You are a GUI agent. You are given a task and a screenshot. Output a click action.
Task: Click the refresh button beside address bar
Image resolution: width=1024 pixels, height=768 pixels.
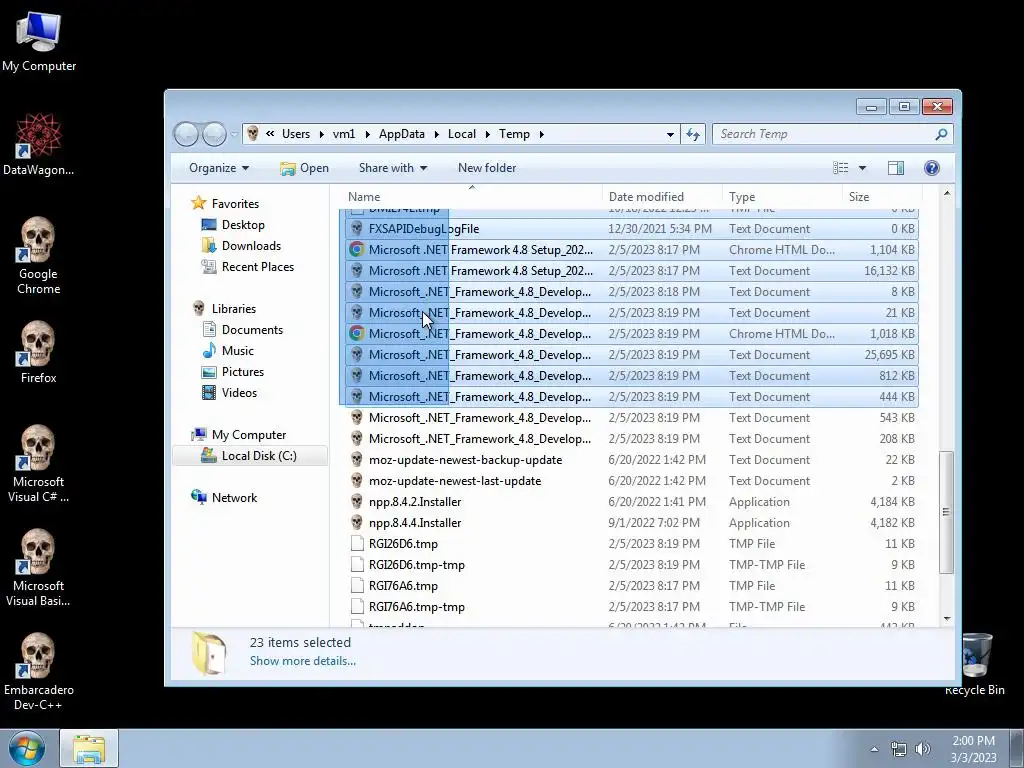[x=693, y=134]
